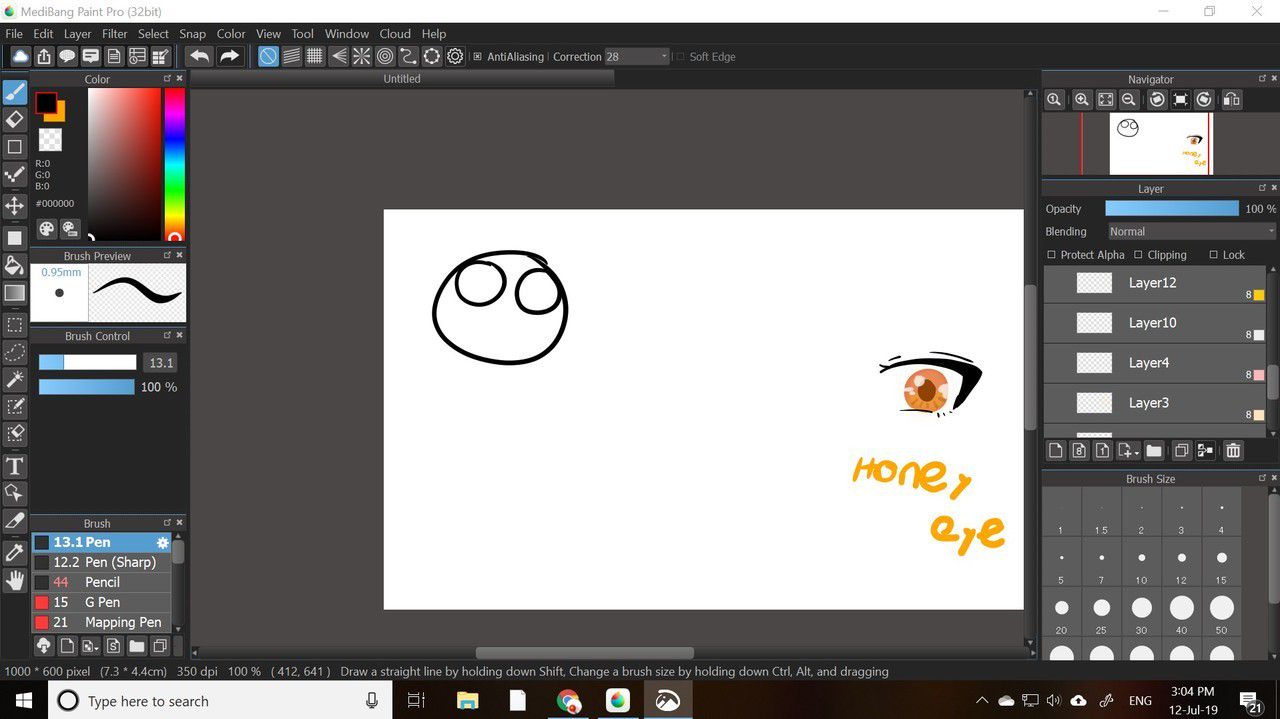Enable the radial snap guide icon
Viewport: 1280px width, 719px height.
362,57
